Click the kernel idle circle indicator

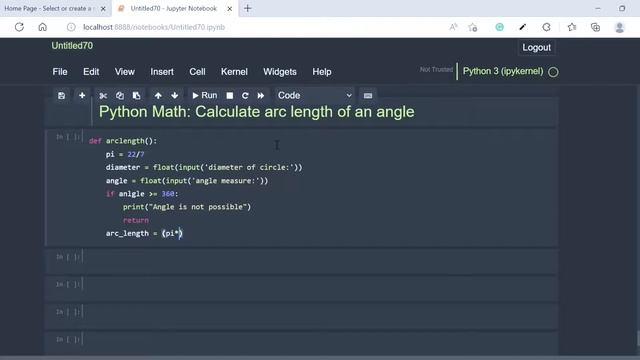tap(553, 72)
